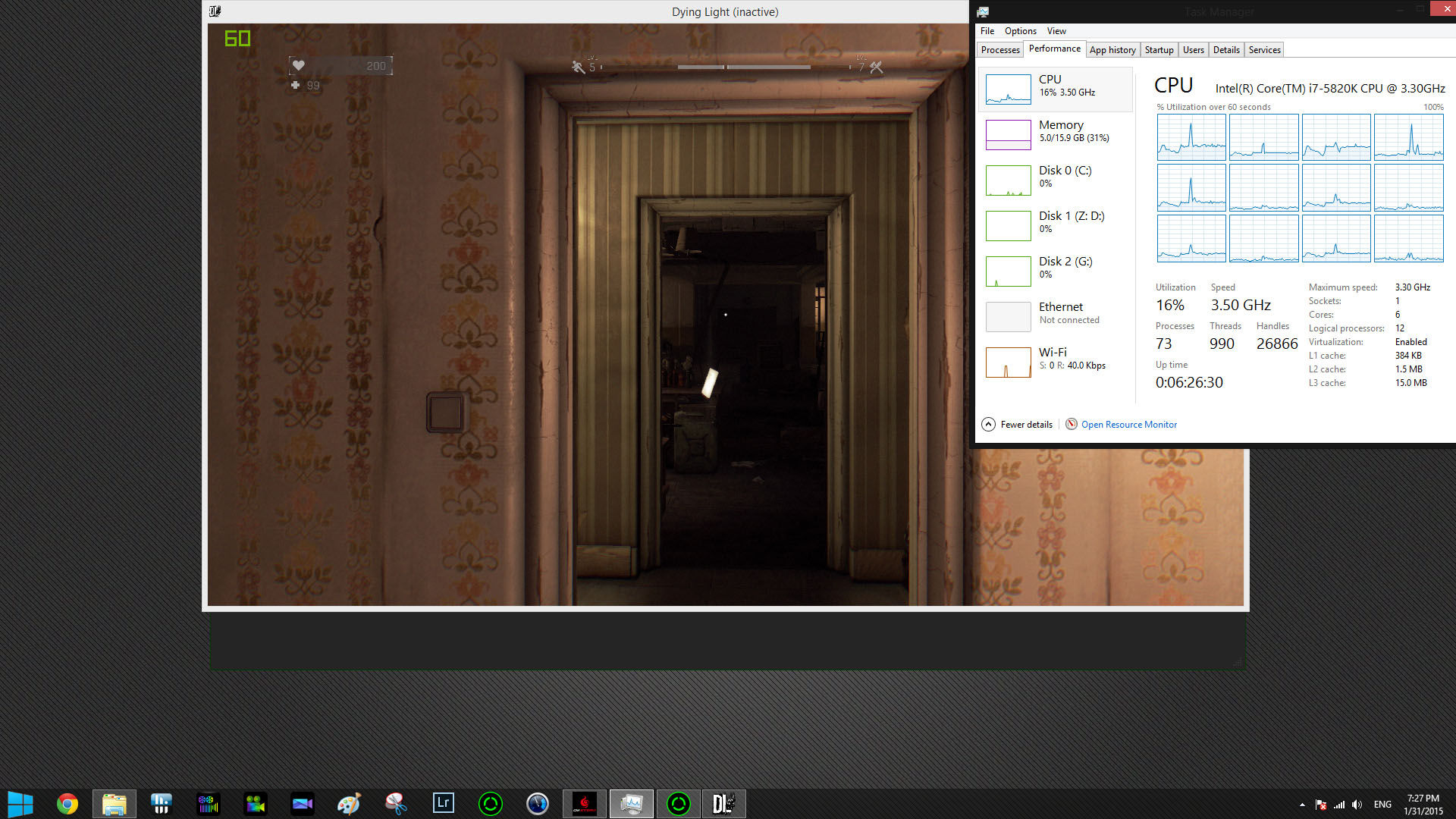Viewport: 1456px width, 819px height.
Task: Click the Open Resource Monitor icon
Action: coord(1072,425)
